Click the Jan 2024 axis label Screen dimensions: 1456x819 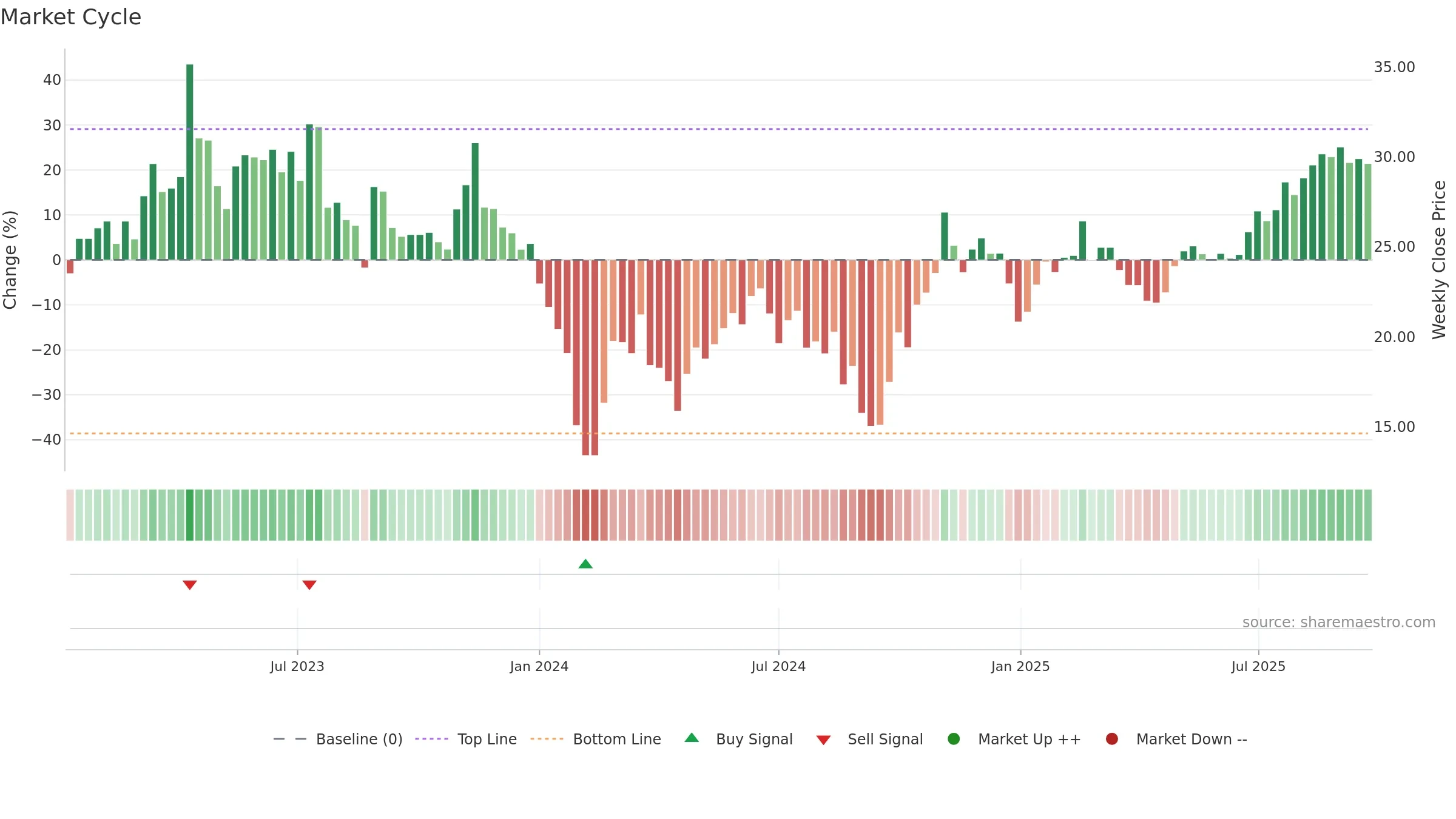click(x=539, y=666)
